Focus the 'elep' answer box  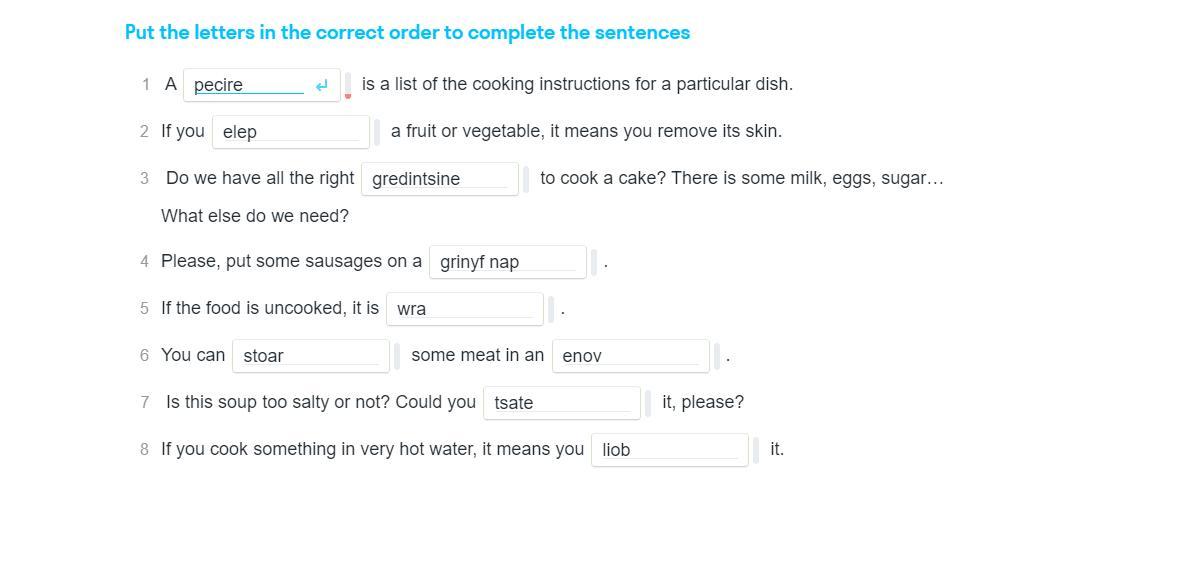point(290,132)
